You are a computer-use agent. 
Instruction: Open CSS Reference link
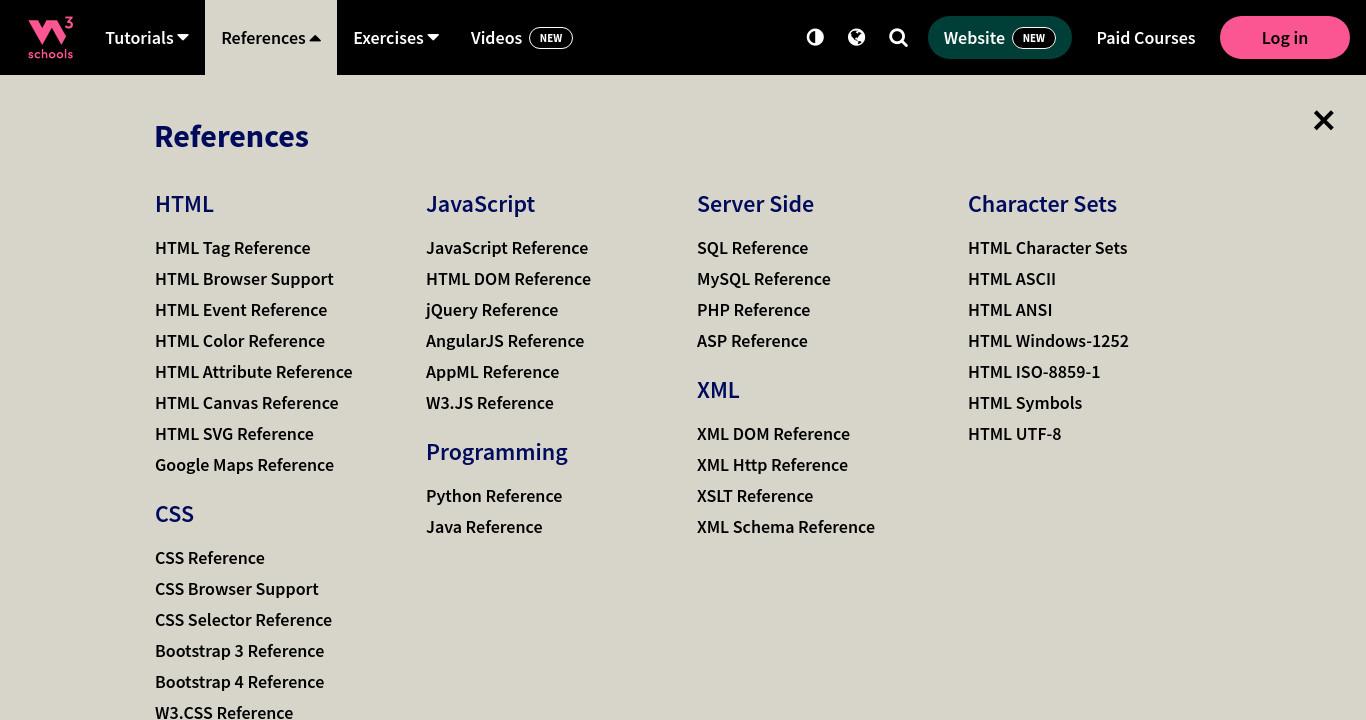tap(210, 557)
